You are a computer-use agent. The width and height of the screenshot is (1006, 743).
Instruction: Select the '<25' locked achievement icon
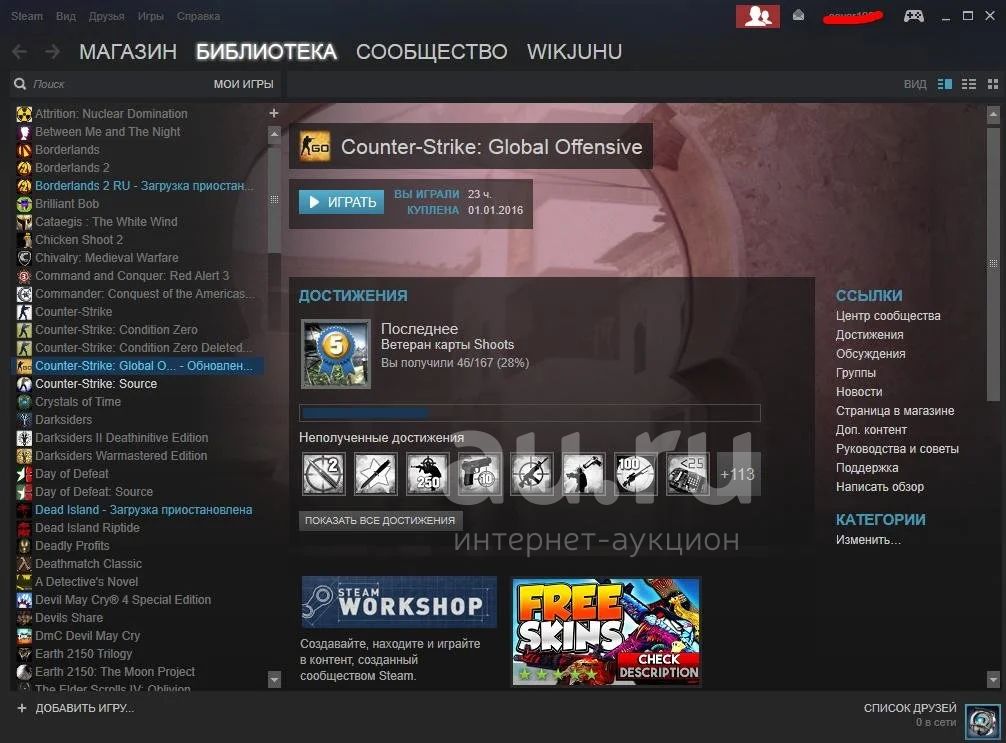click(x=687, y=474)
